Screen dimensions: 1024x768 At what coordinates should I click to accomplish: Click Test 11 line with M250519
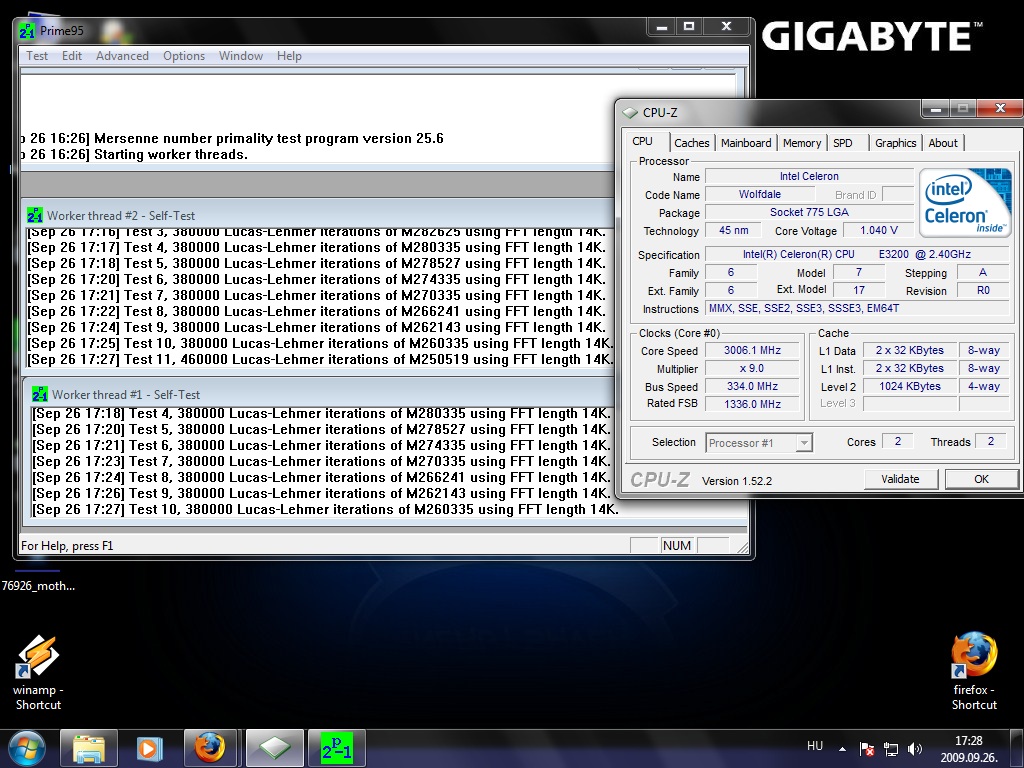click(x=320, y=359)
